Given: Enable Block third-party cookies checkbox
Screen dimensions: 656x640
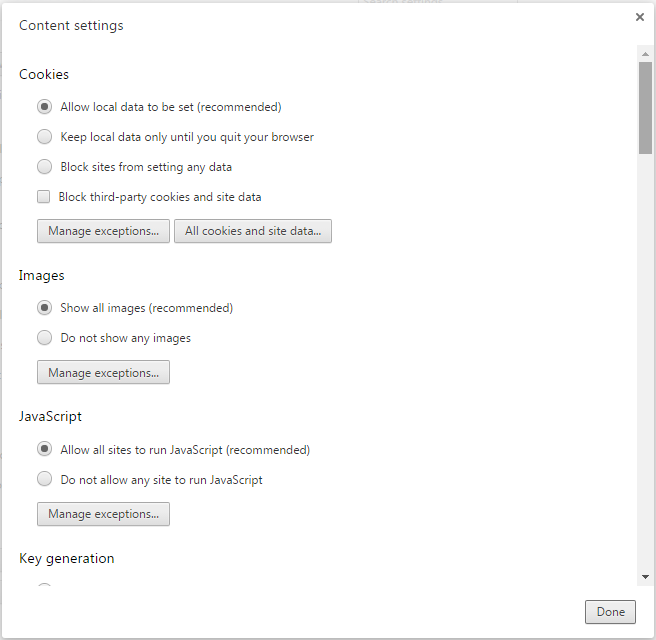Looking at the screenshot, I should (44, 197).
